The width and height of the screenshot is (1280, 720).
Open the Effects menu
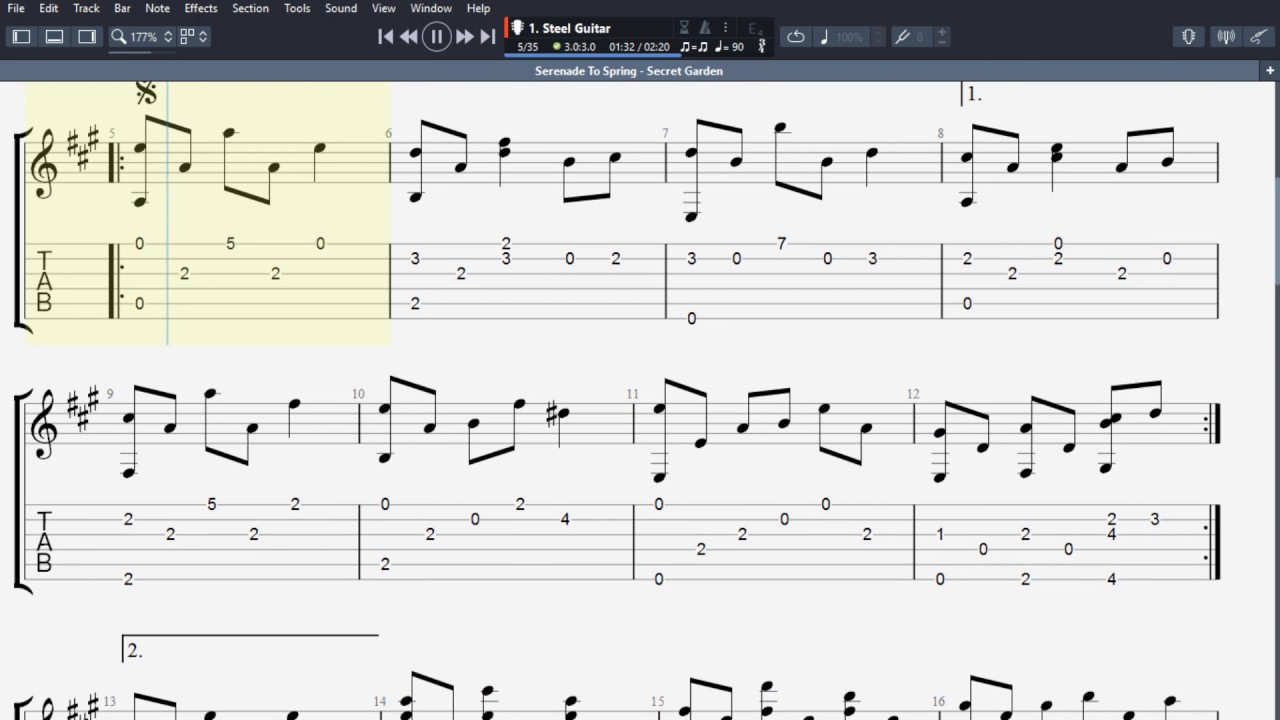click(x=201, y=8)
